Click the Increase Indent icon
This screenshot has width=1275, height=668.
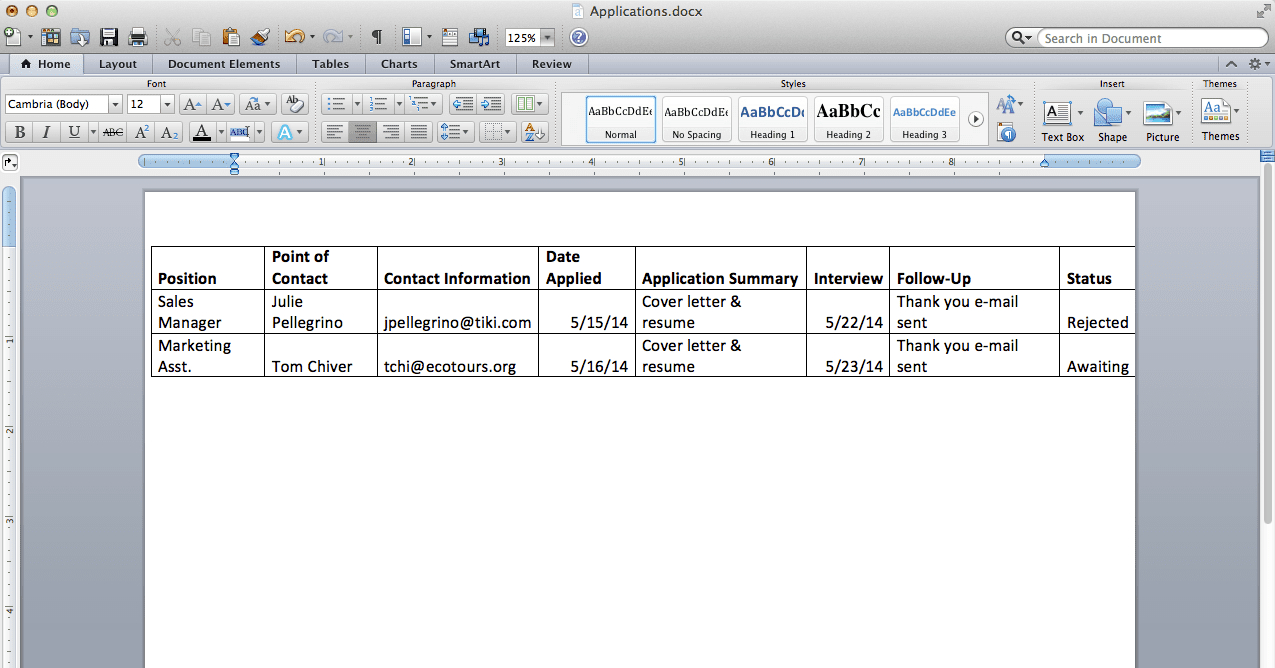(491, 104)
